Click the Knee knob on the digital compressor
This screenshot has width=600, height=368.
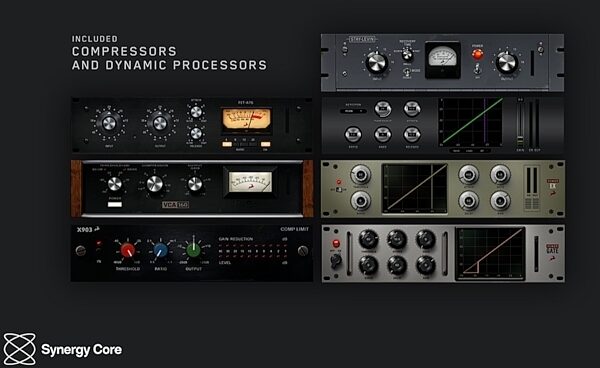click(382, 135)
